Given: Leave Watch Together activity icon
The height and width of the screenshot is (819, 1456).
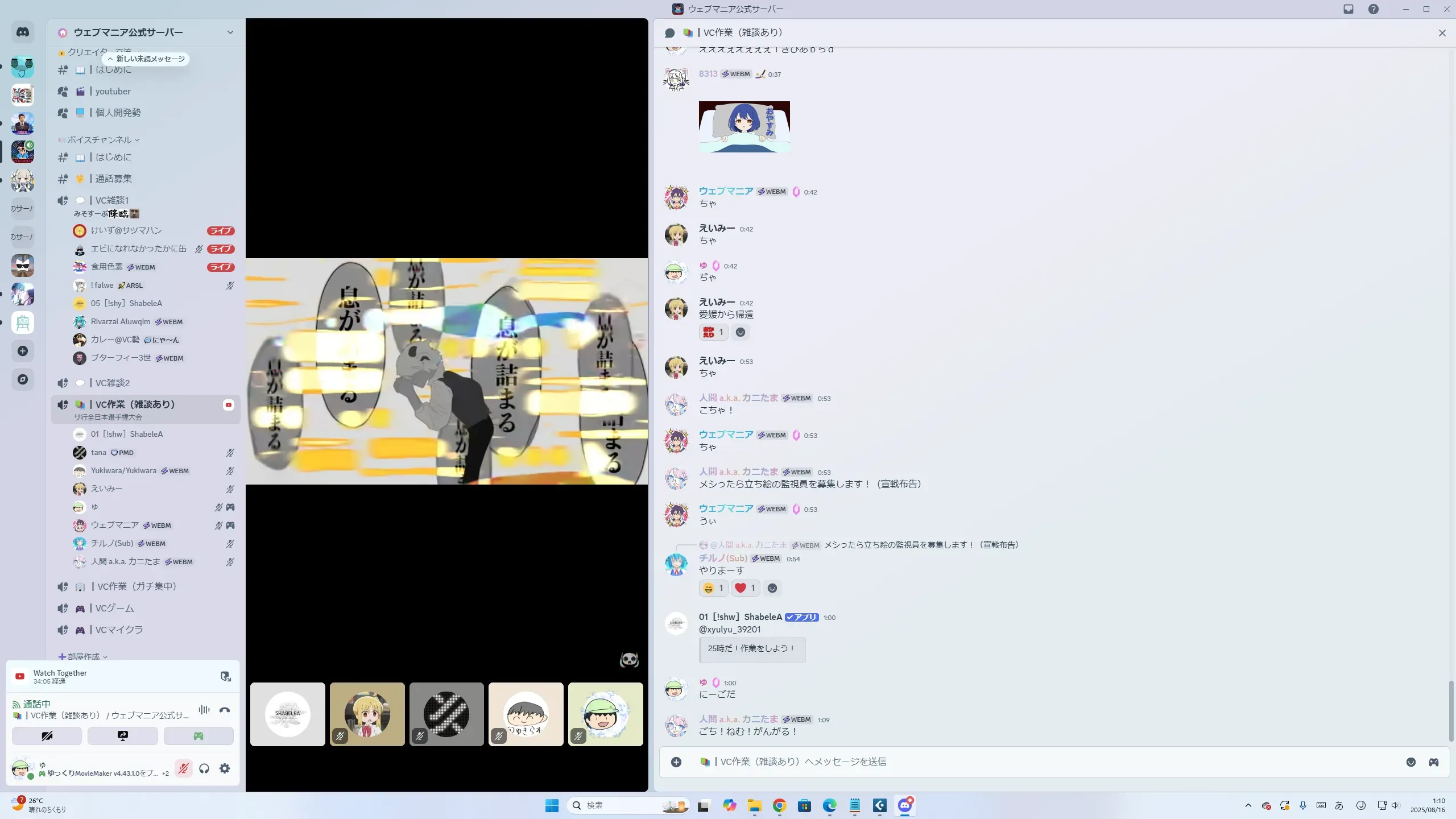Looking at the screenshot, I should pos(225,676).
